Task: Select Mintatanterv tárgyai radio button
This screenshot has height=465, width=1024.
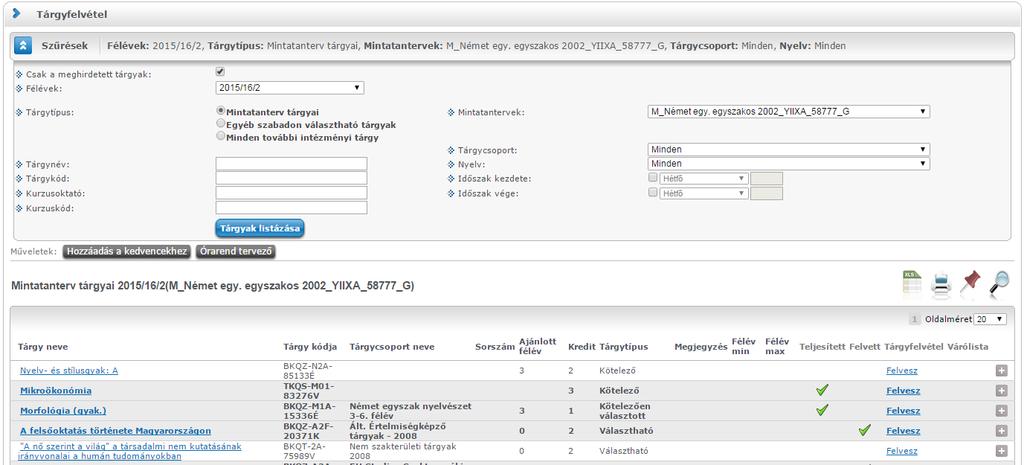Action: [221, 111]
